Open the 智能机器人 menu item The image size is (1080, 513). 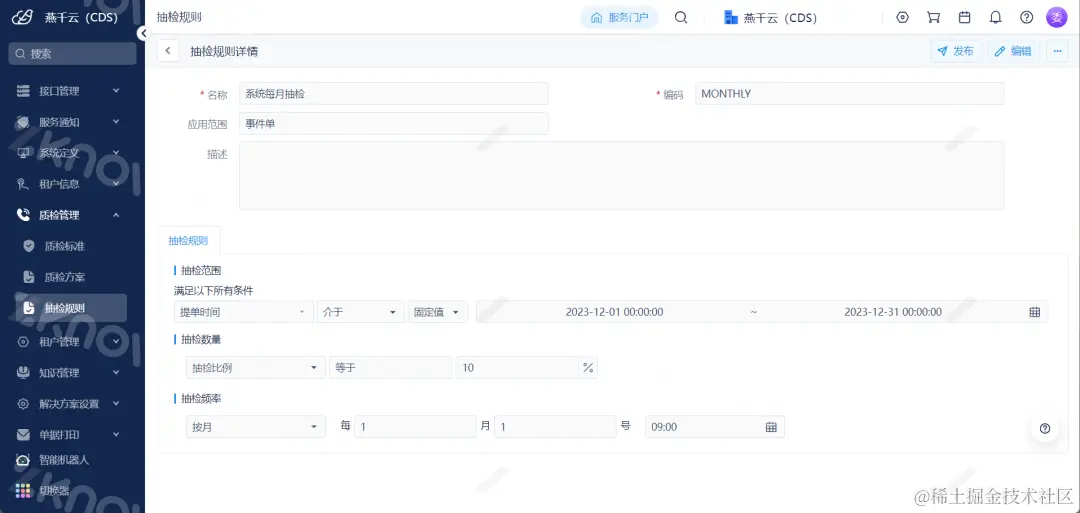63,459
